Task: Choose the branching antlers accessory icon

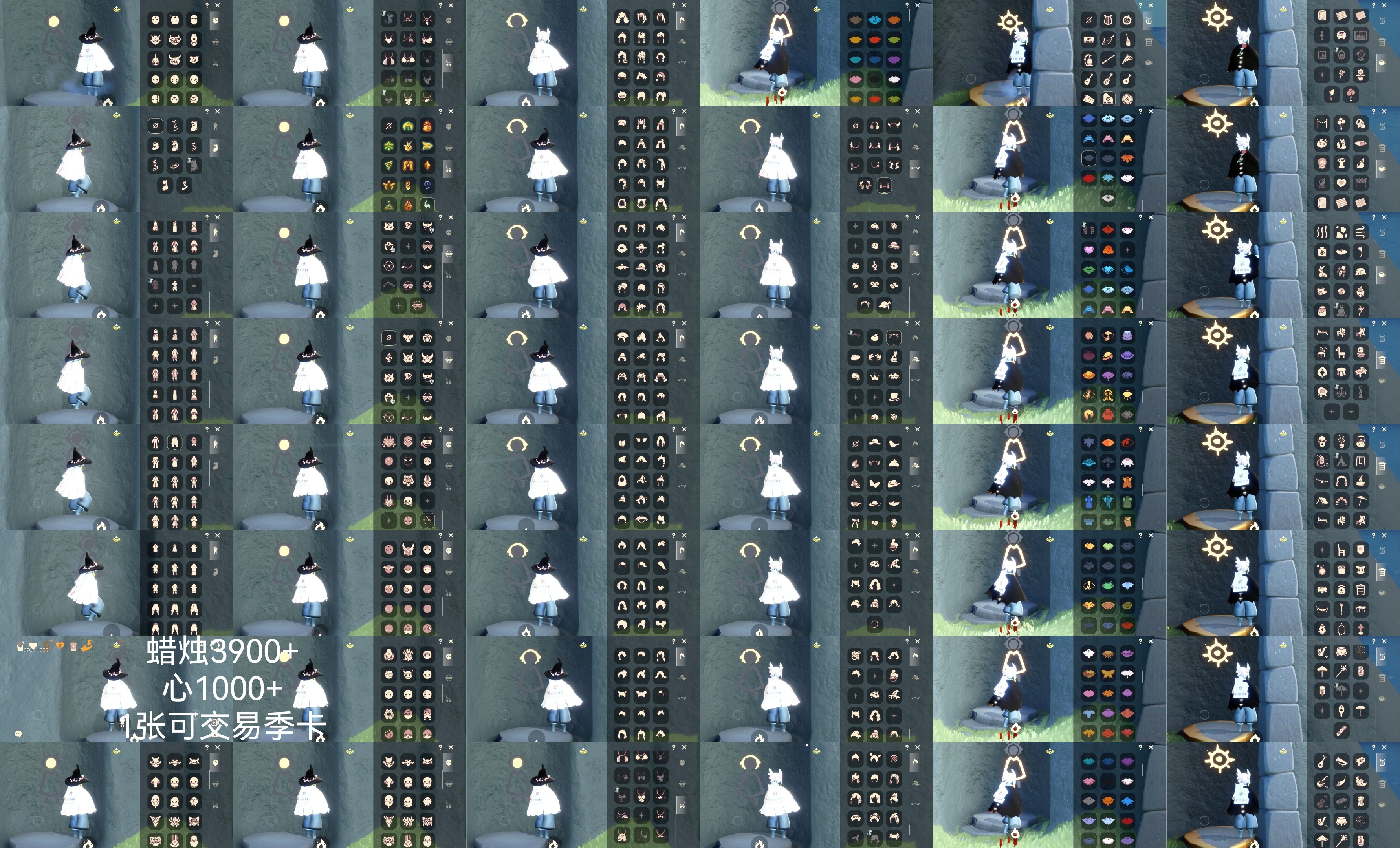Action: [894, 165]
